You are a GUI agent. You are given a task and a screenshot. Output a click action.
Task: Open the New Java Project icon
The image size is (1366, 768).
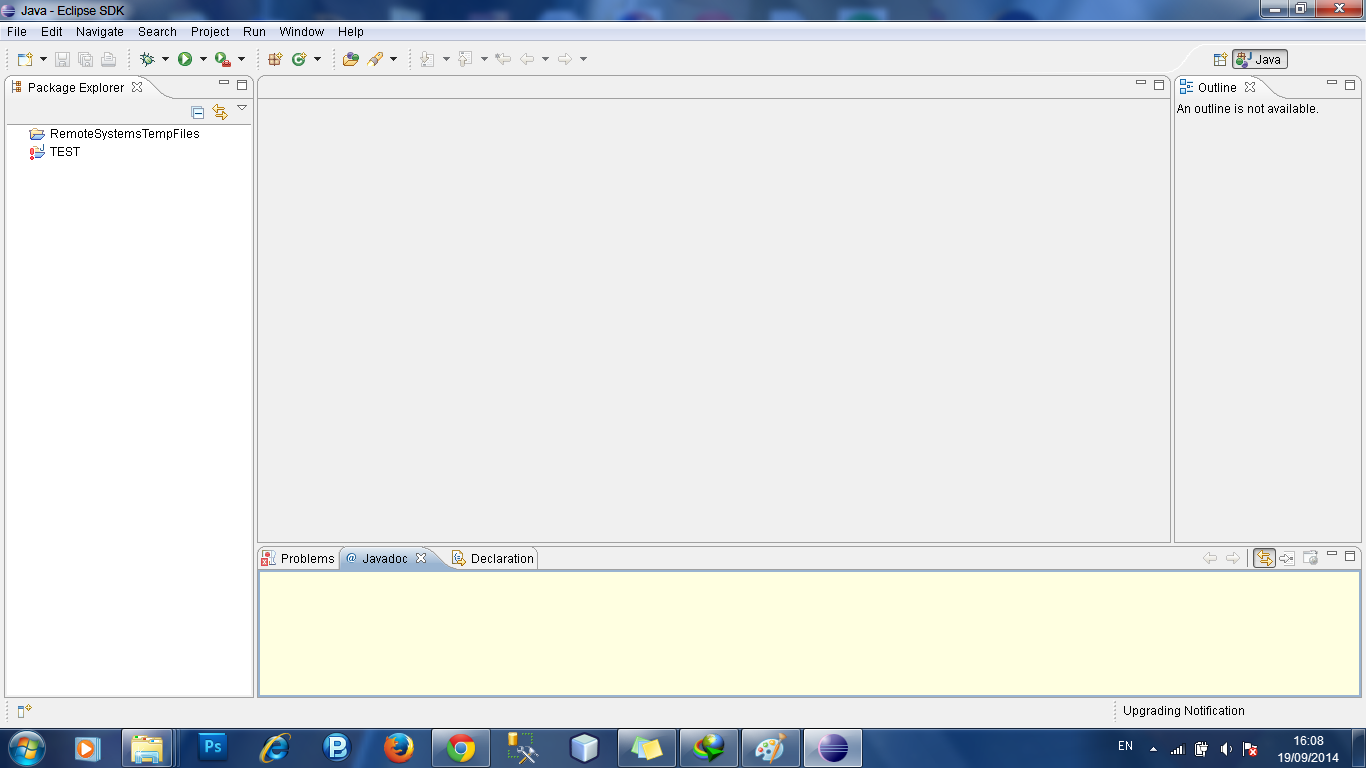(273, 58)
